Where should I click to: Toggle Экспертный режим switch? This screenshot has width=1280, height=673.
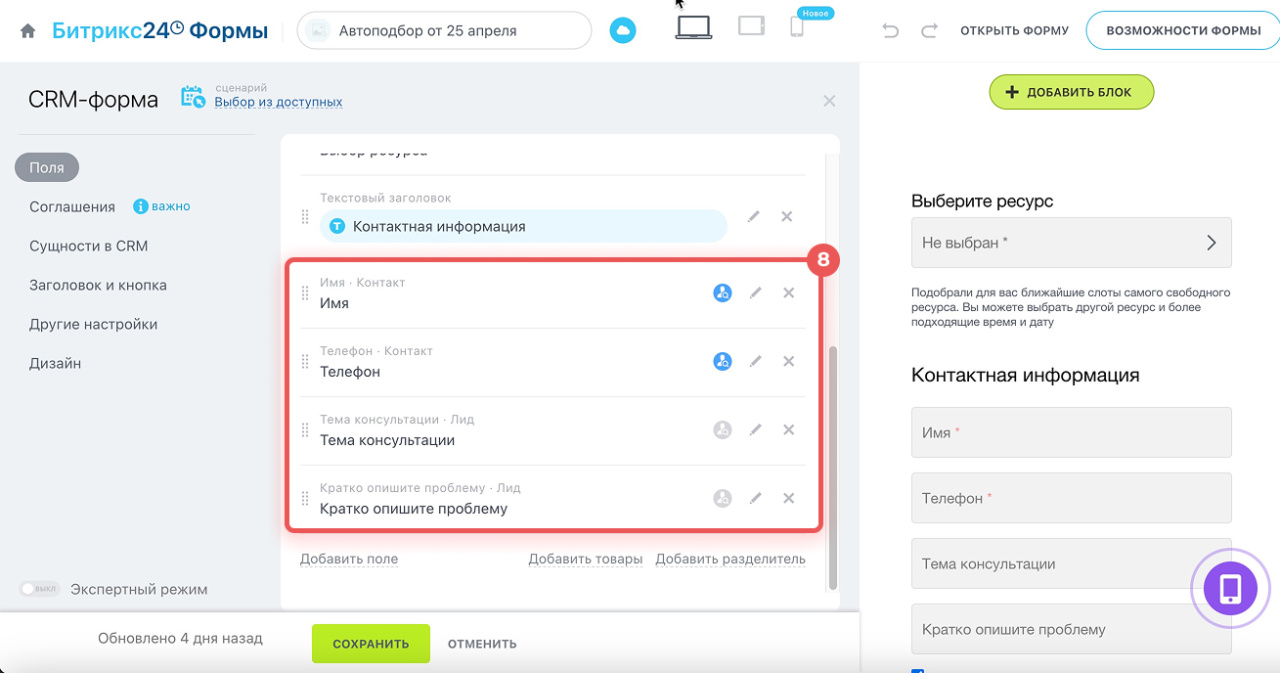pyautogui.click(x=40, y=589)
